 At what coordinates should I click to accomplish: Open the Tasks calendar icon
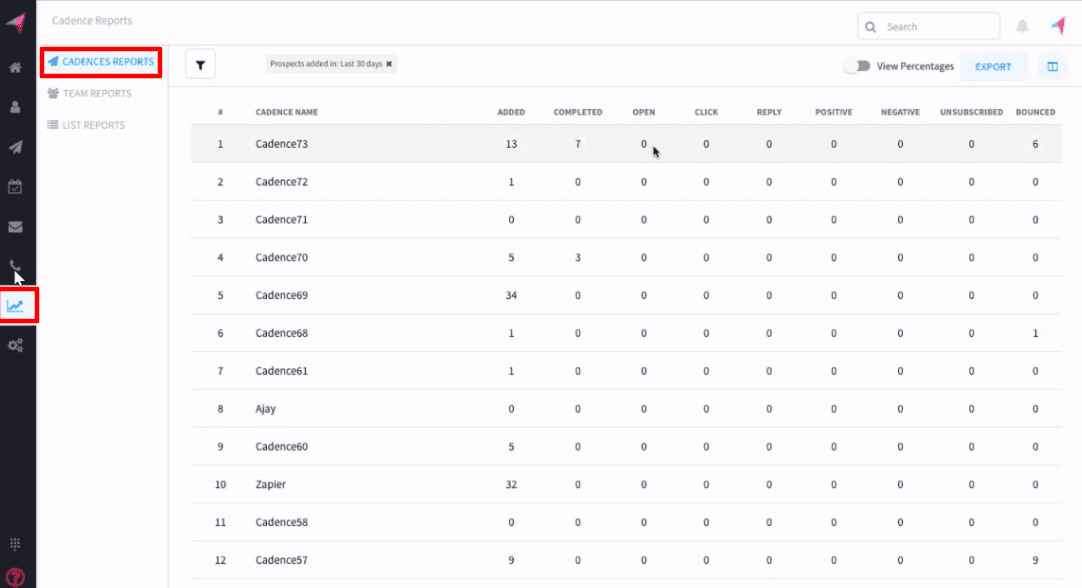15,186
